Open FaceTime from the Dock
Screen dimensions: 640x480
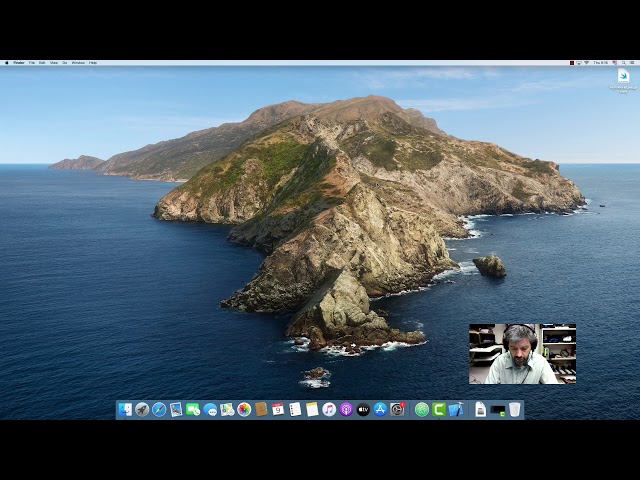[x=193, y=409]
